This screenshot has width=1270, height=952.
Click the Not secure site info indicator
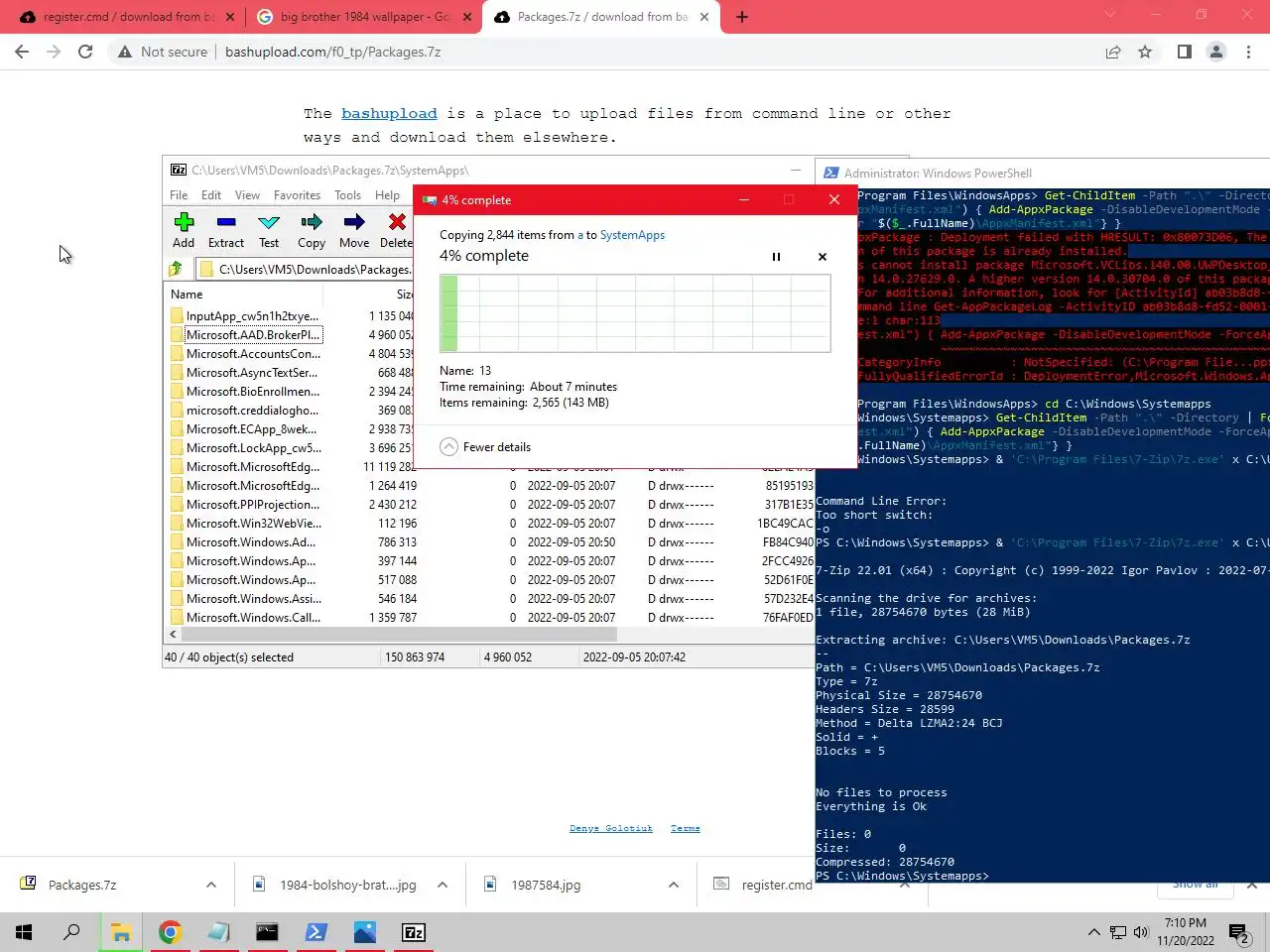163,52
